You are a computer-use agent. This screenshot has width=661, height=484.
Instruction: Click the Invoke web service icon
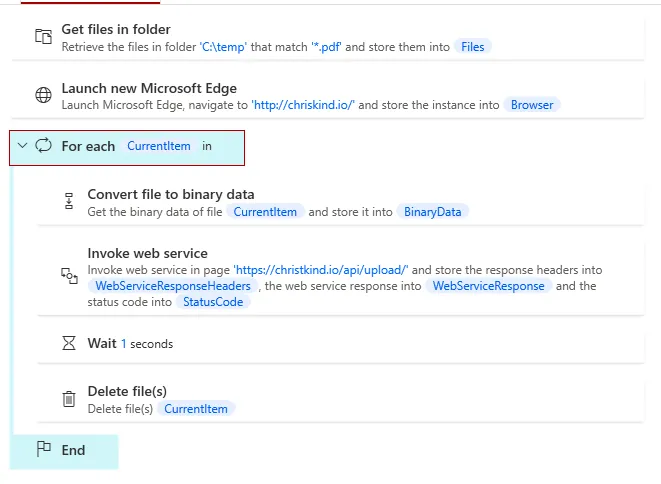69,276
